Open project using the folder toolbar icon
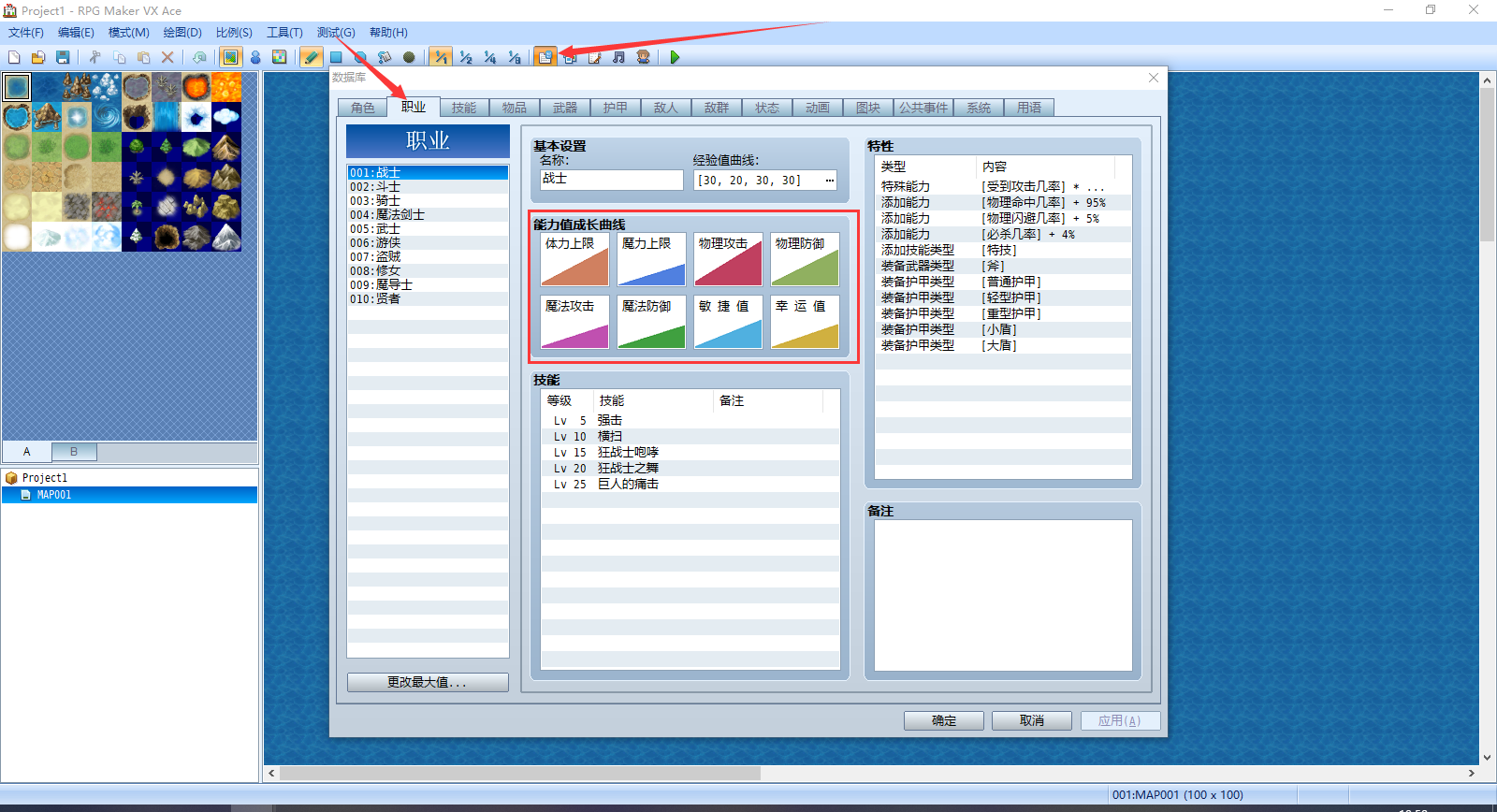The height and width of the screenshot is (812, 1497). point(38,57)
